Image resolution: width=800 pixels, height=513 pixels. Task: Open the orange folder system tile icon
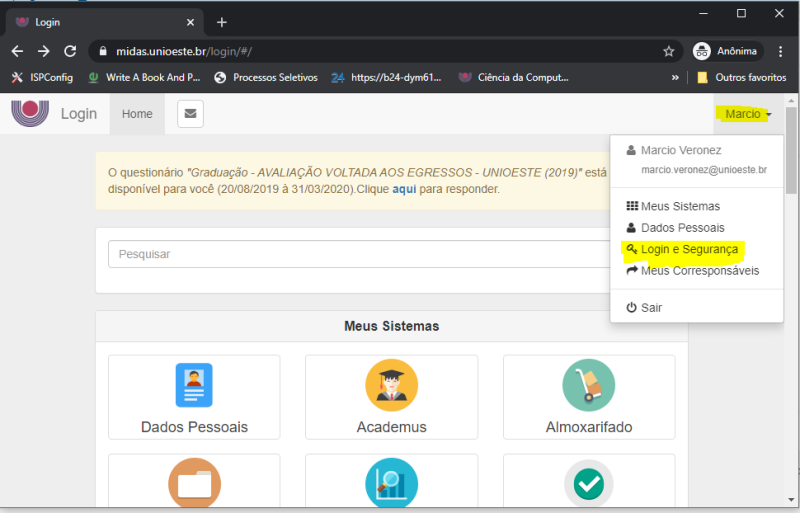tap(194, 485)
